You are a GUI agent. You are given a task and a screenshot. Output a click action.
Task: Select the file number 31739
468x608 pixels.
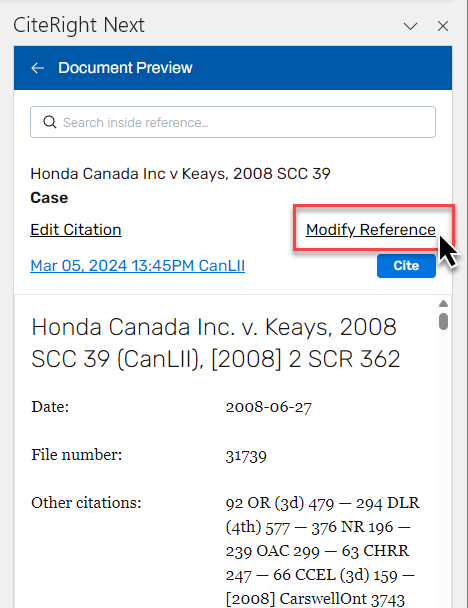(x=246, y=455)
